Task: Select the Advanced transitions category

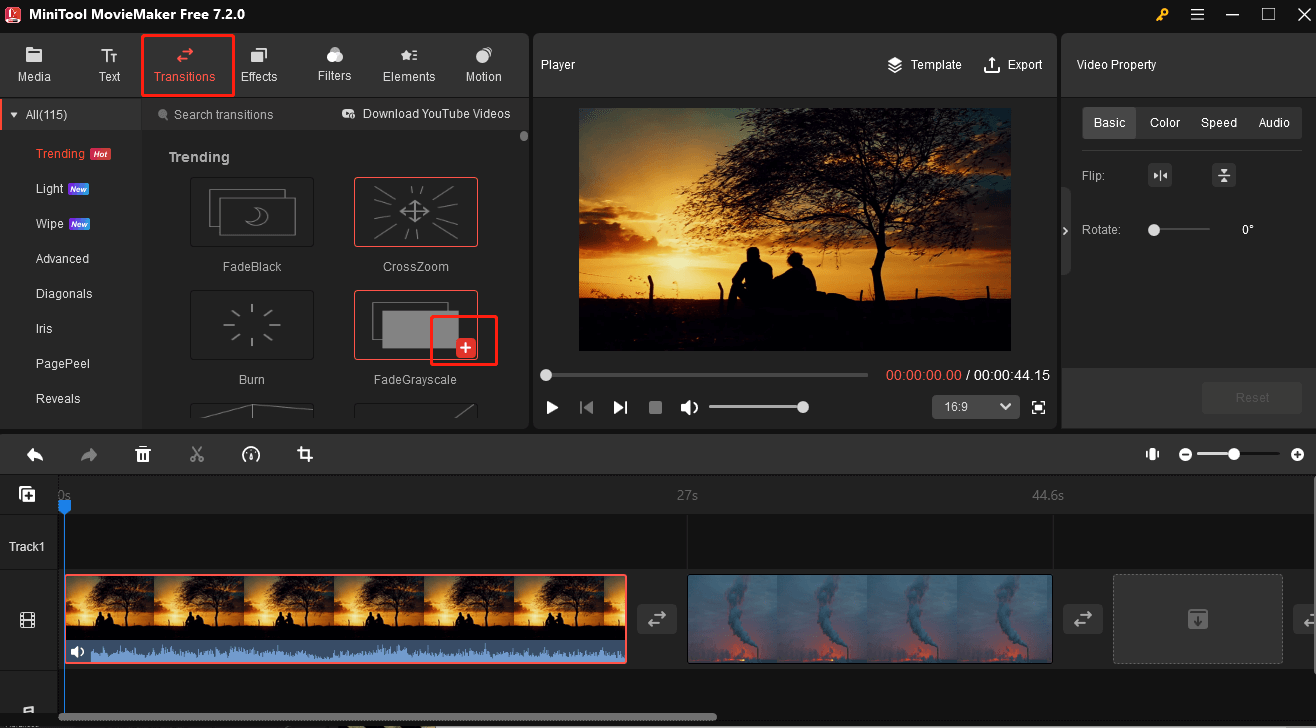Action: [62, 259]
